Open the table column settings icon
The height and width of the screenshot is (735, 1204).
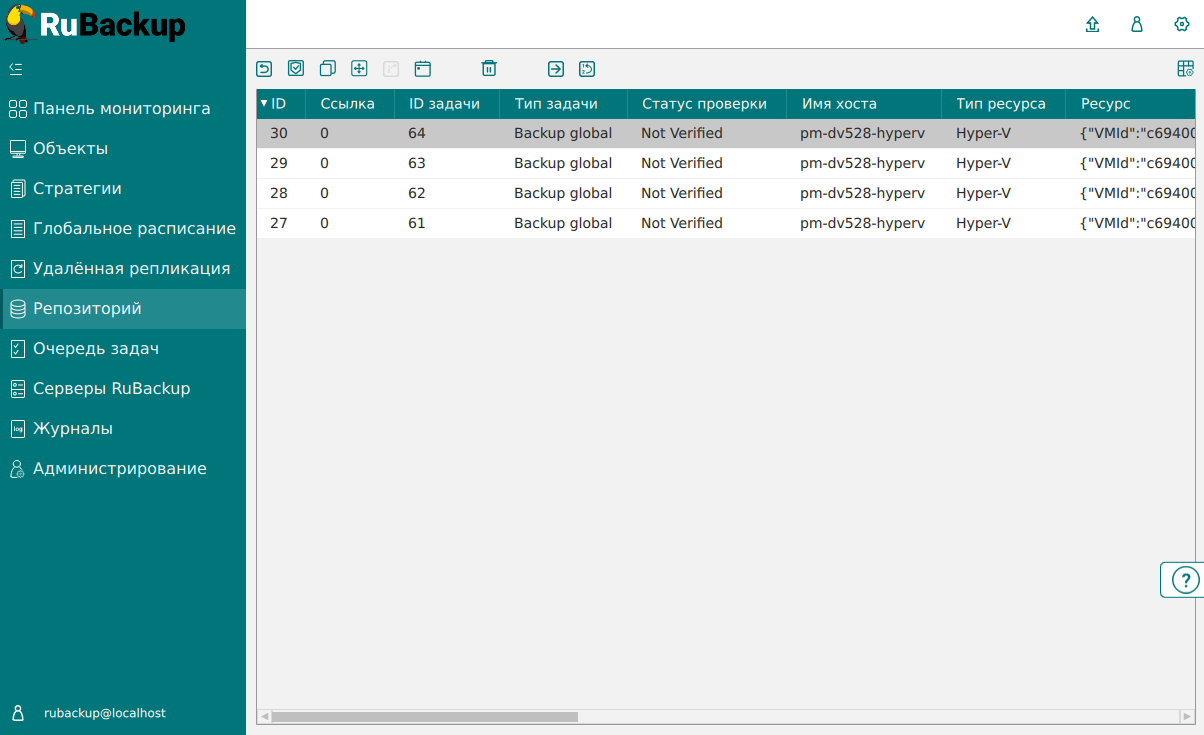tap(1186, 69)
